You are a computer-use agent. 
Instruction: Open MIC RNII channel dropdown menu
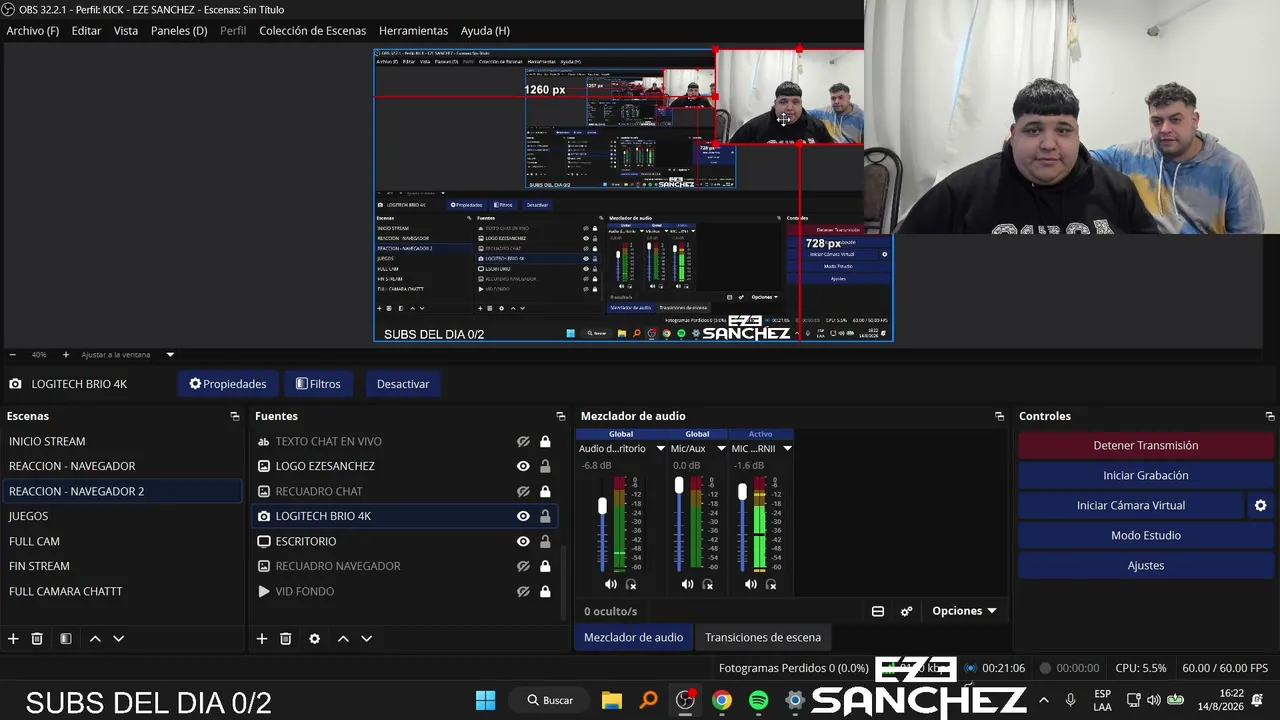(787, 449)
